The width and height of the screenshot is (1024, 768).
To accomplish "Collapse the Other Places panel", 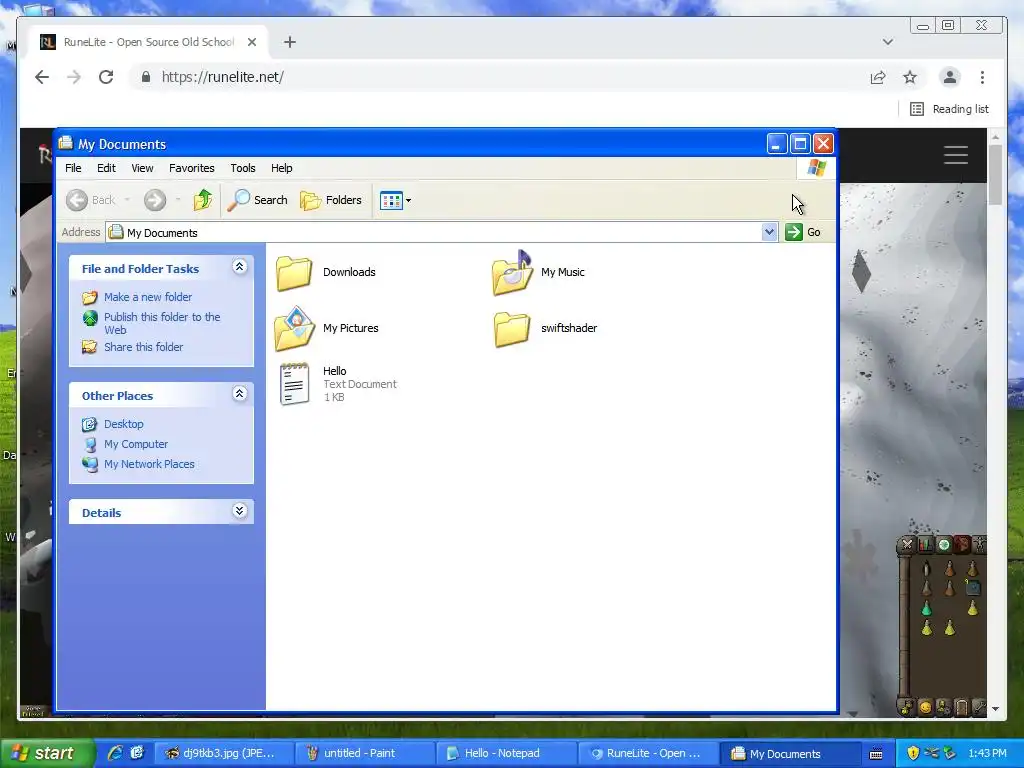I will pos(240,393).
